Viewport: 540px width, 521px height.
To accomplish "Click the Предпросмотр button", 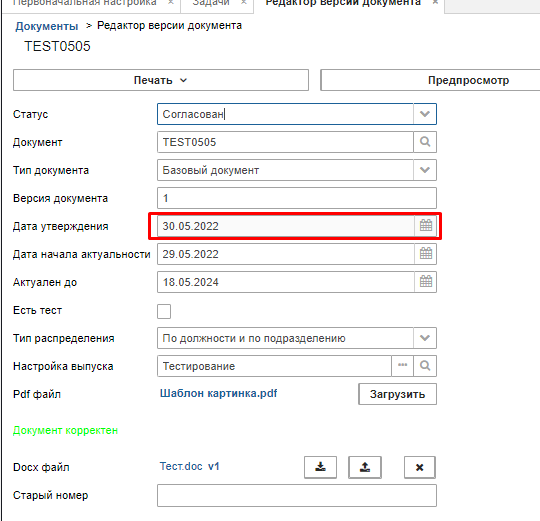I will click(x=468, y=80).
